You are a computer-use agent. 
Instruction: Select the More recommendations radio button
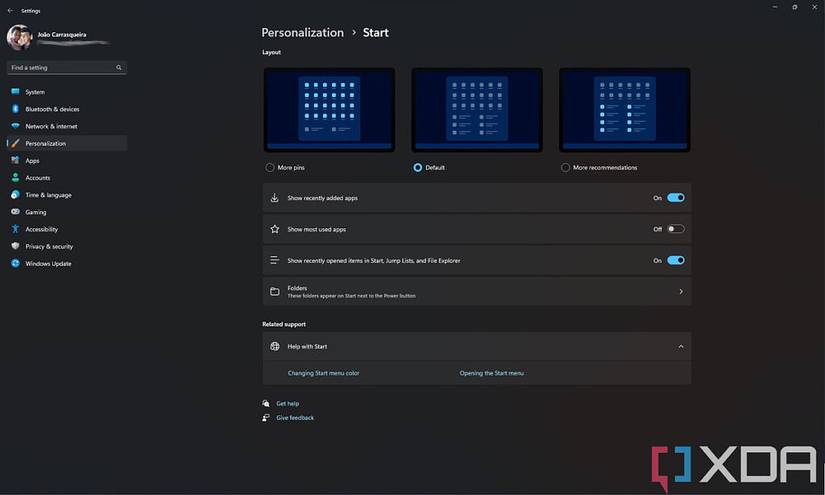pyautogui.click(x=565, y=167)
